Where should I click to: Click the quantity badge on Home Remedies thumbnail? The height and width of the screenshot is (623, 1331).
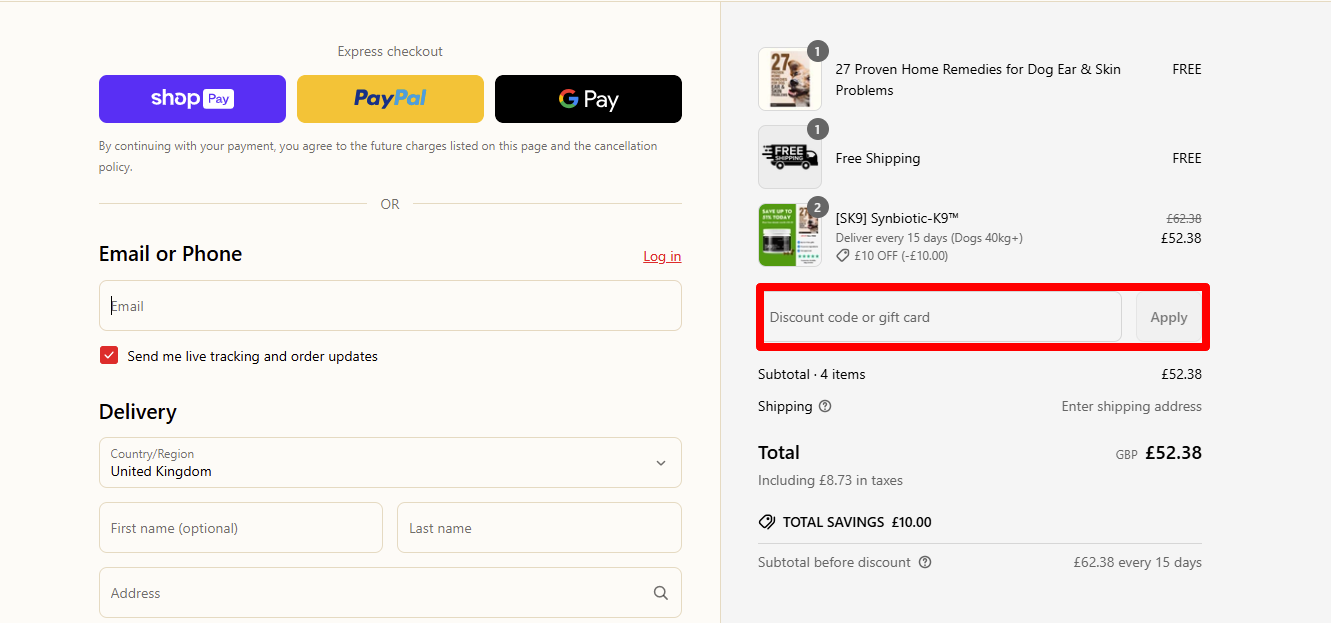tap(818, 51)
